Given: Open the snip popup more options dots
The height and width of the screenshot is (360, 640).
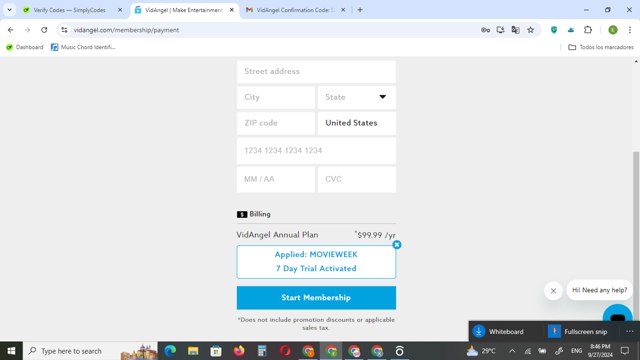Looking at the screenshot, I should pos(630,331).
